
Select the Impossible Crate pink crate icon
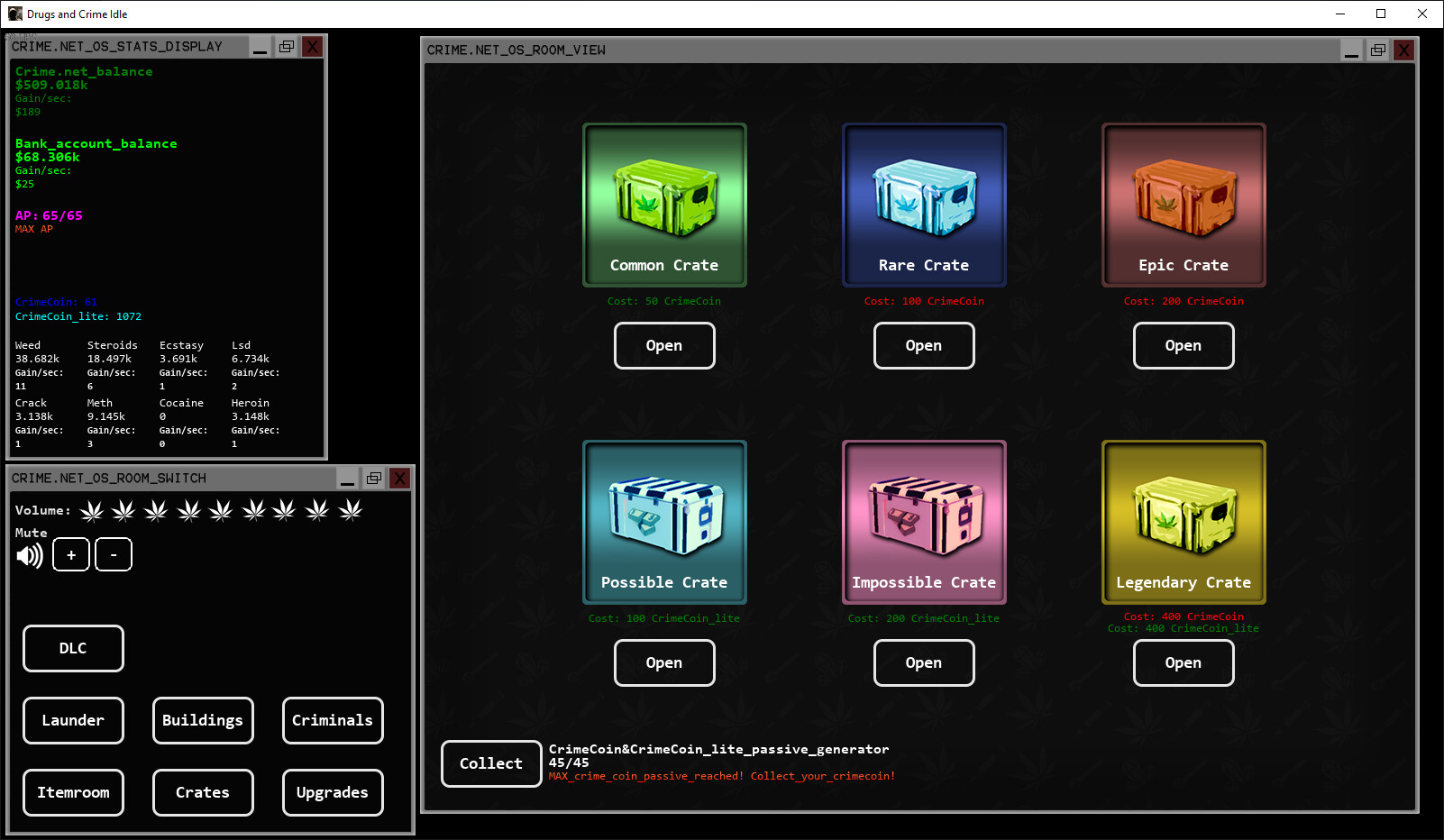pyautogui.click(x=924, y=516)
